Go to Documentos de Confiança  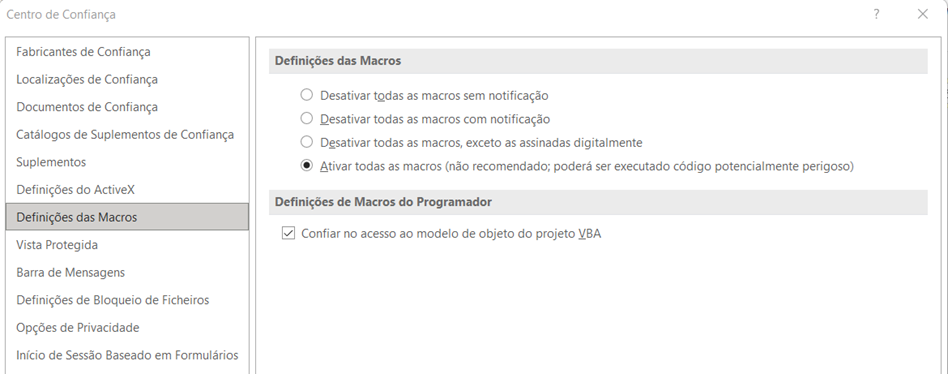pyautogui.click(x=127, y=107)
